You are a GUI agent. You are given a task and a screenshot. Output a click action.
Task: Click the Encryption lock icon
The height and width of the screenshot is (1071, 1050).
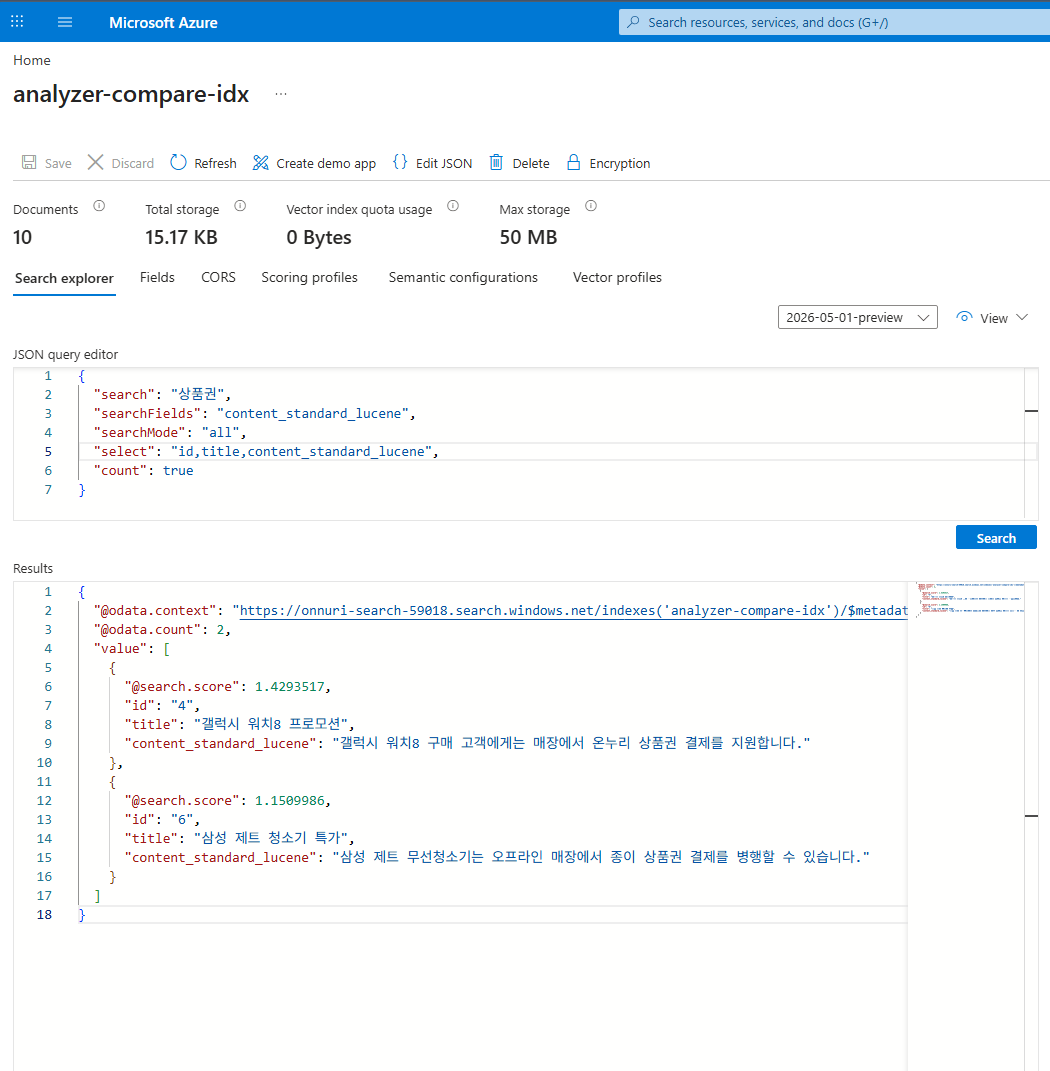(x=574, y=163)
